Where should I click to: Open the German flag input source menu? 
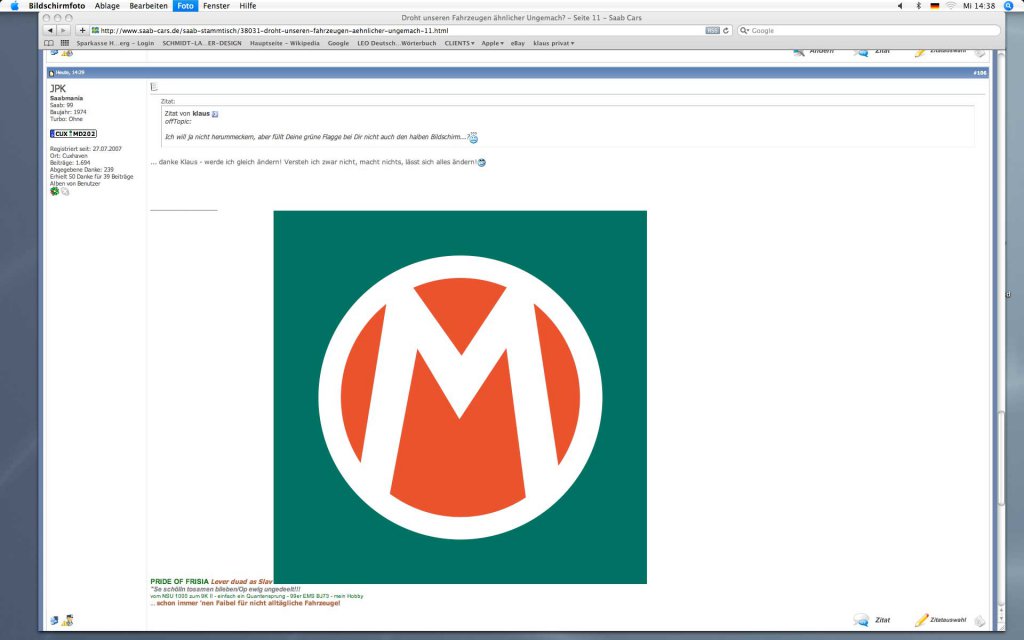coord(935,6)
